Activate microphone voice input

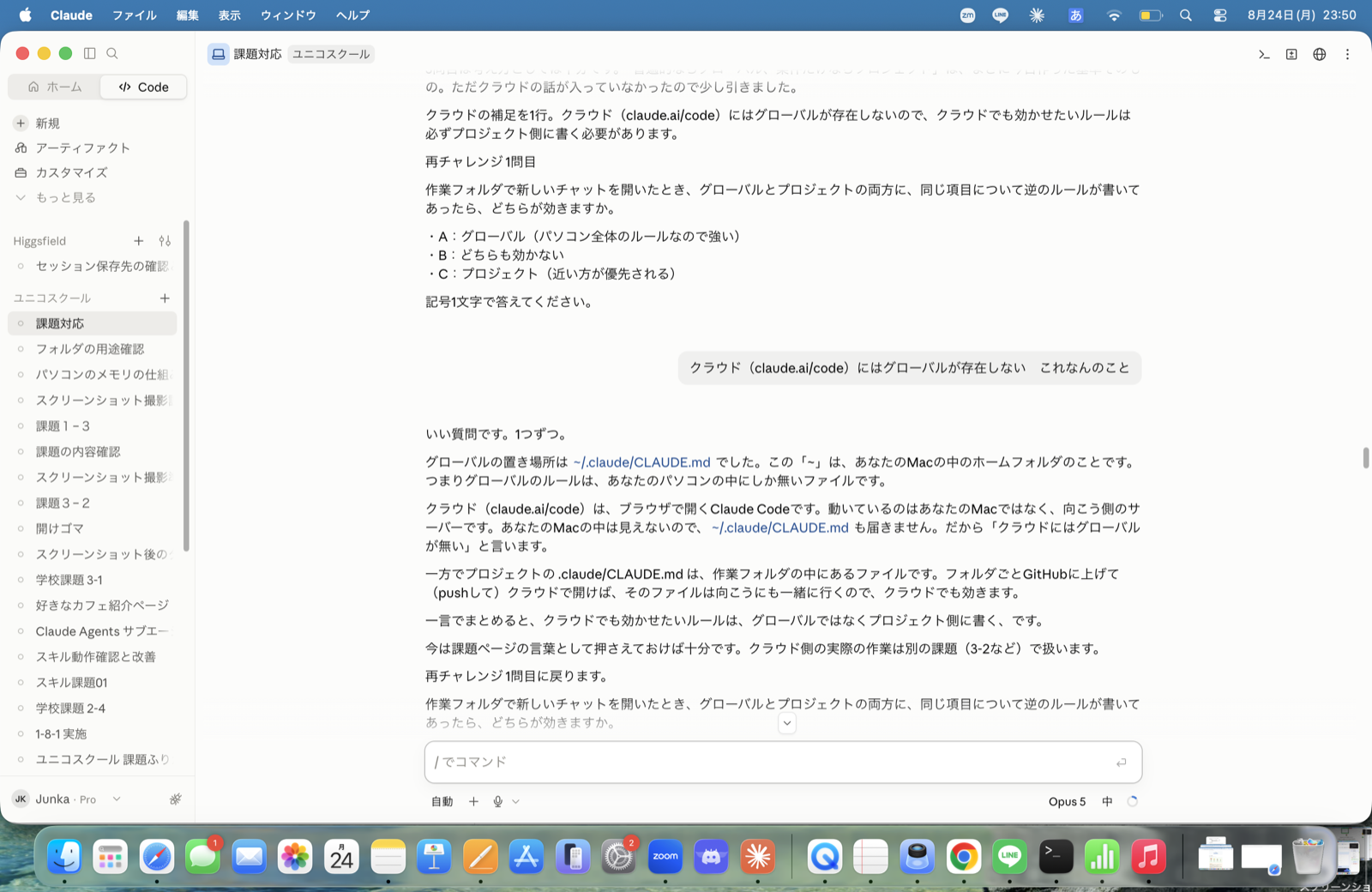[x=497, y=801]
